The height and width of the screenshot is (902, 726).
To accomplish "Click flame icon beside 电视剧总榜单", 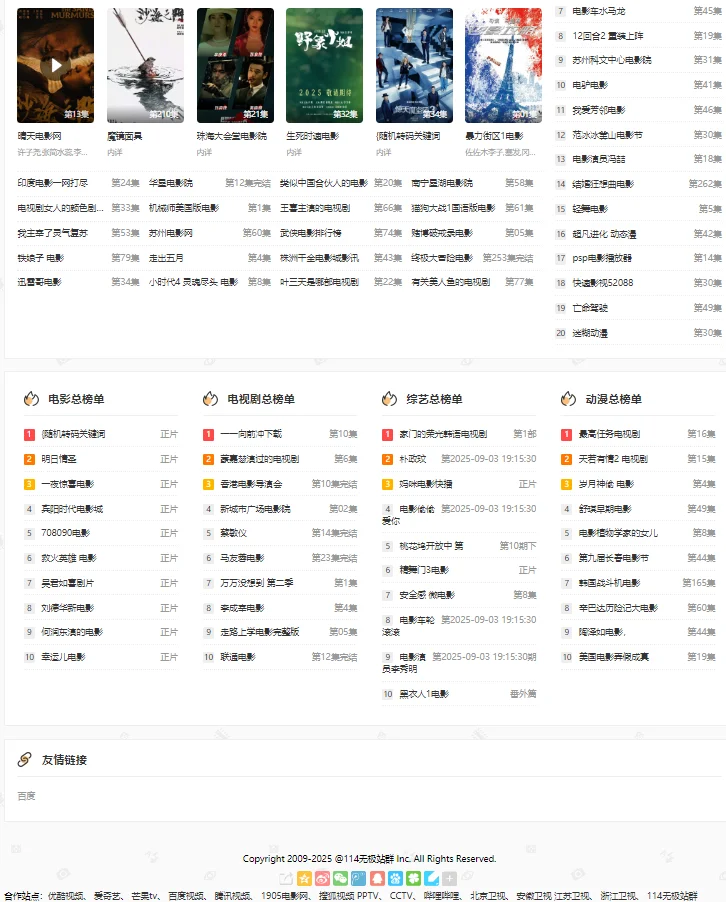I will tap(211, 399).
